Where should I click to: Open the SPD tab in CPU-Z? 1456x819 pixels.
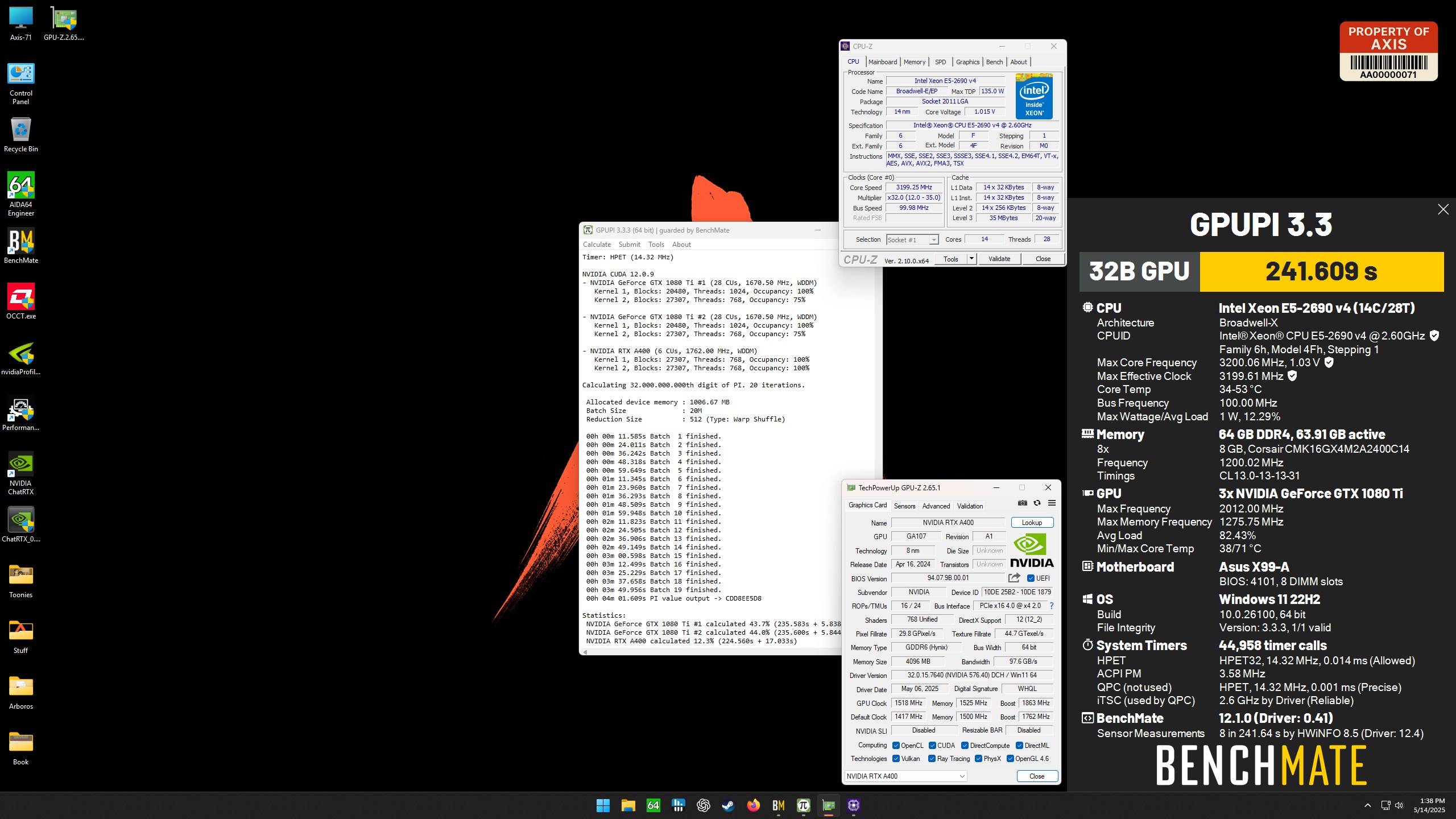coord(941,62)
